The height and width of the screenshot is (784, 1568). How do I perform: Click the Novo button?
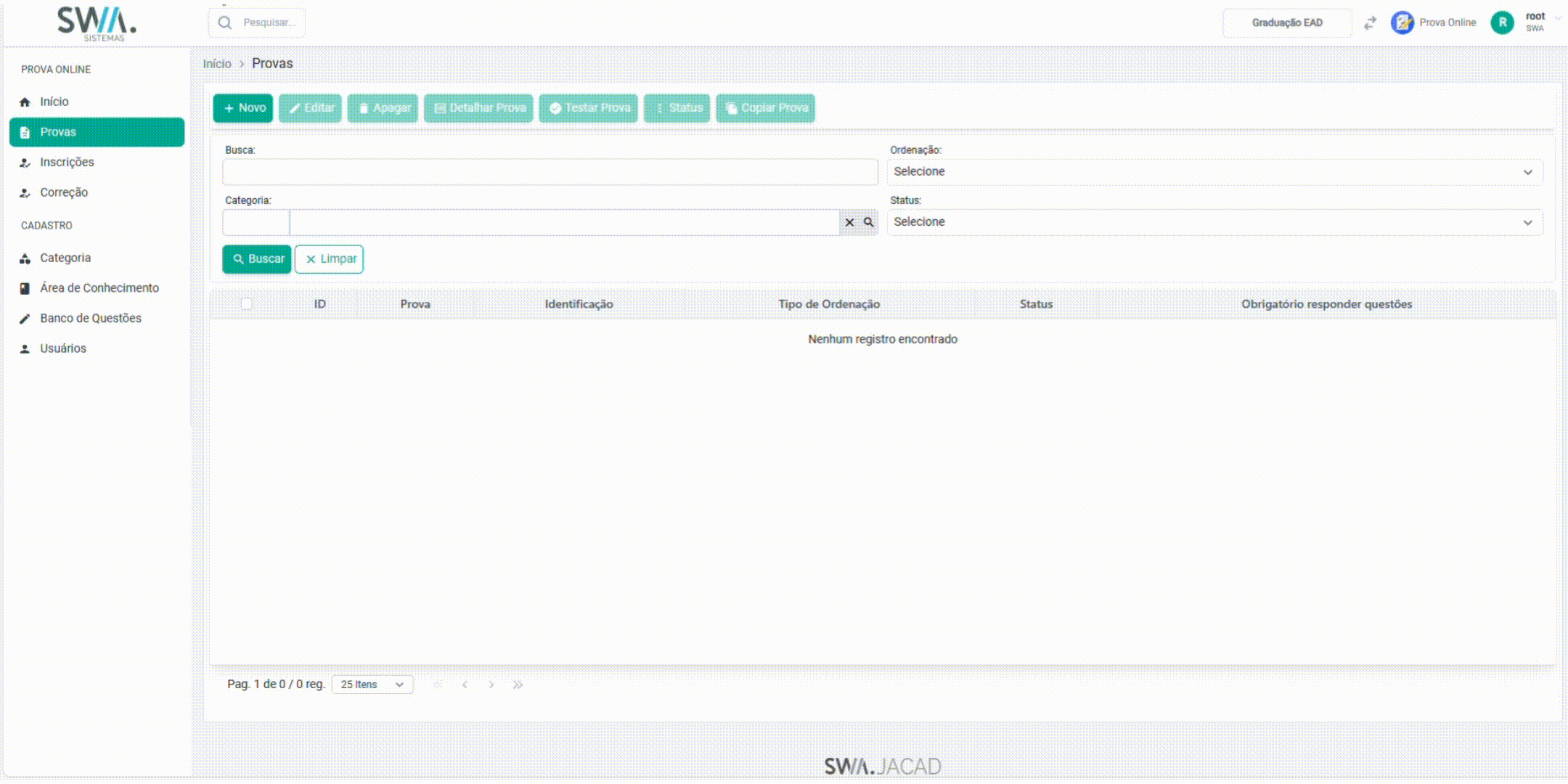click(243, 108)
